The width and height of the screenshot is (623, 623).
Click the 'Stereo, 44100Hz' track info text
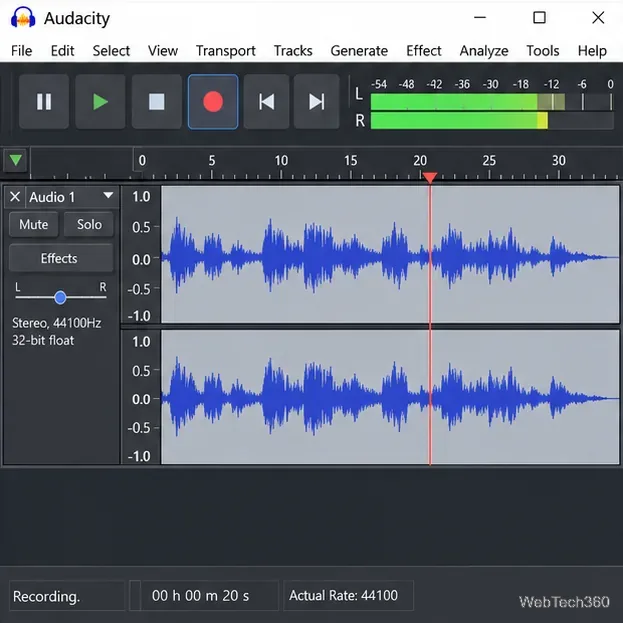[56, 323]
